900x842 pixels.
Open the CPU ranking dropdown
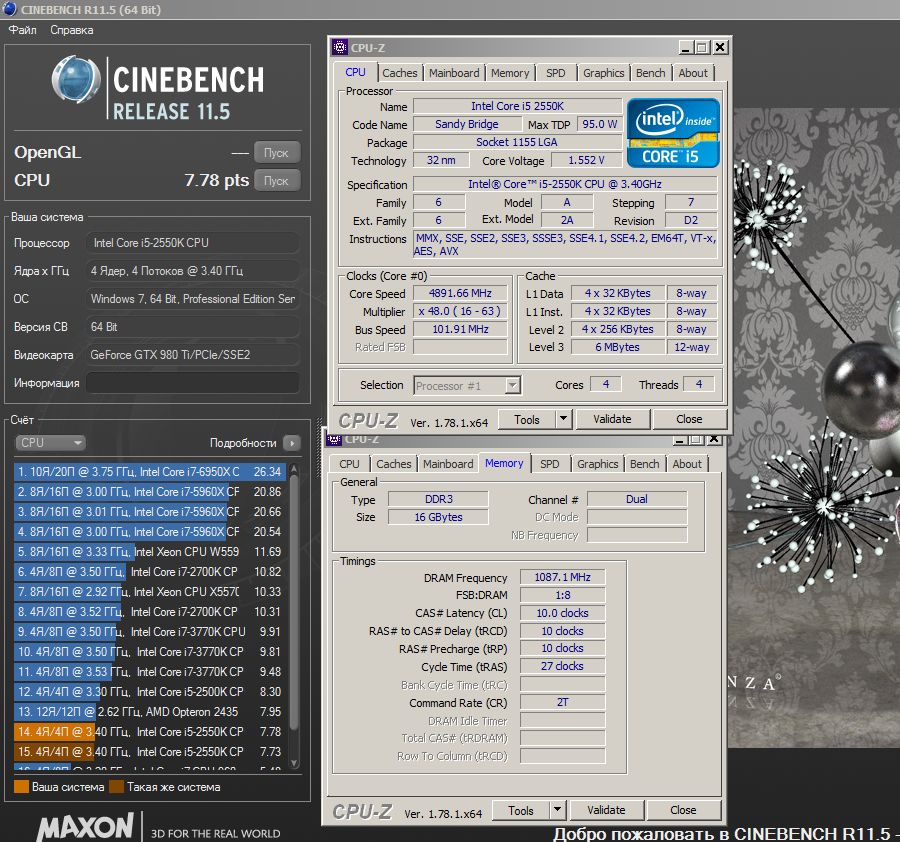(50, 443)
